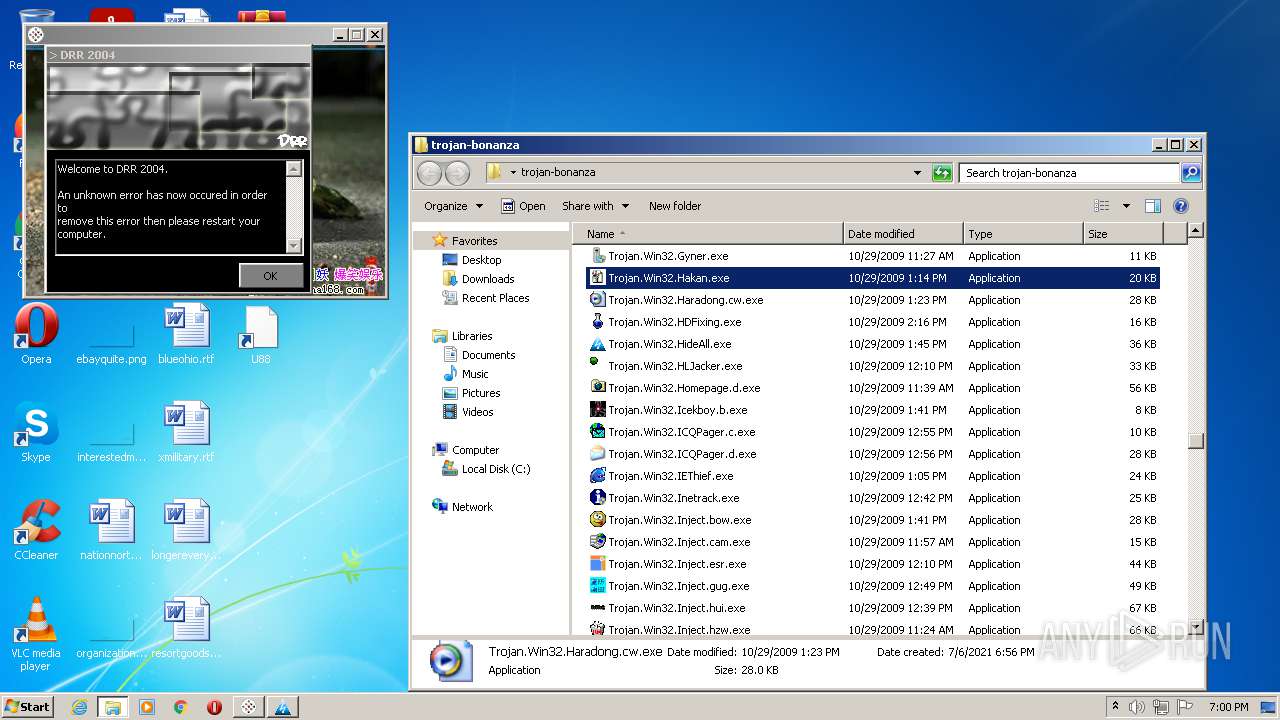This screenshot has width=1280, height=720.
Task: Click the Open toolbar button
Action: (523, 206)
